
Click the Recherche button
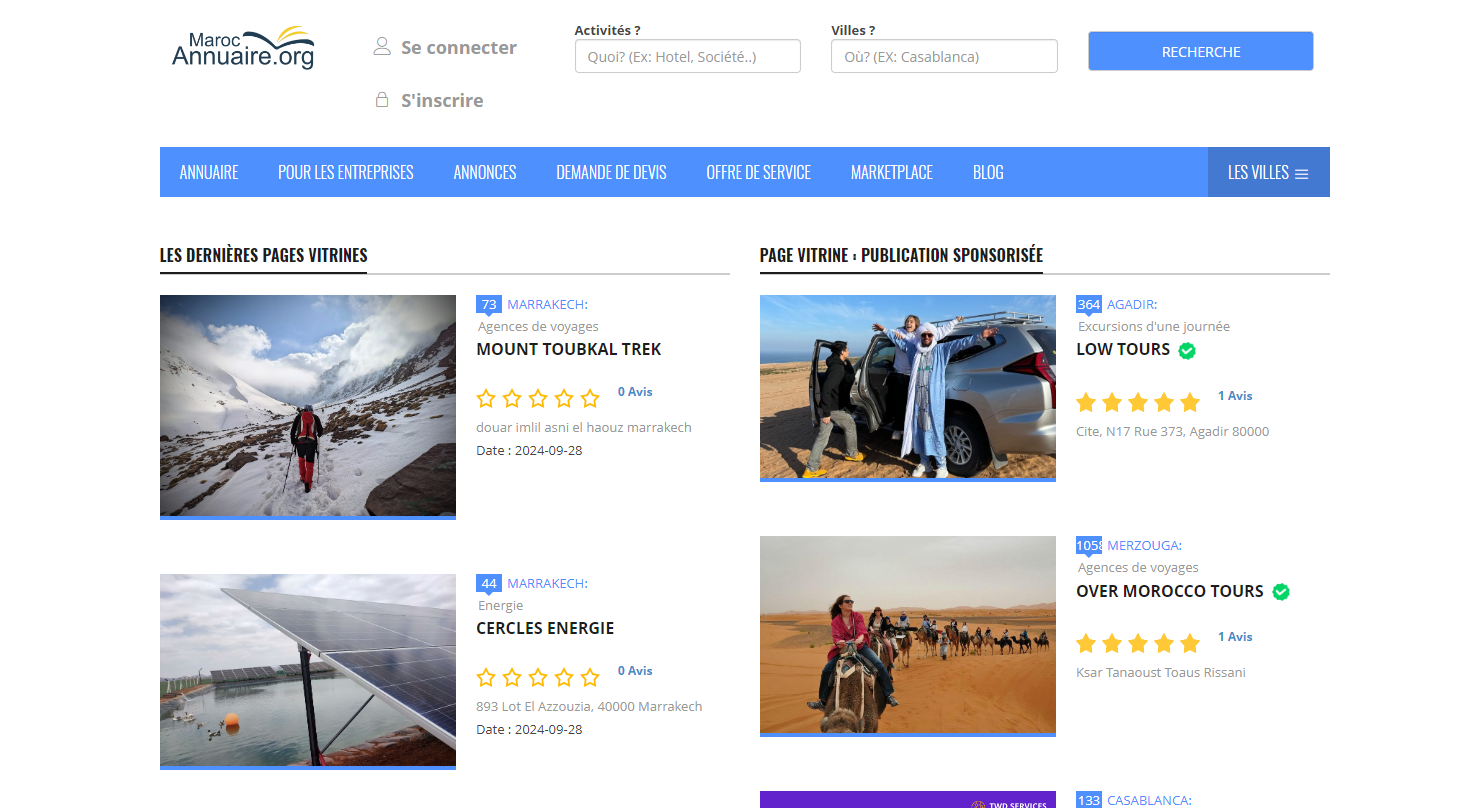[x=1201, y=51]
